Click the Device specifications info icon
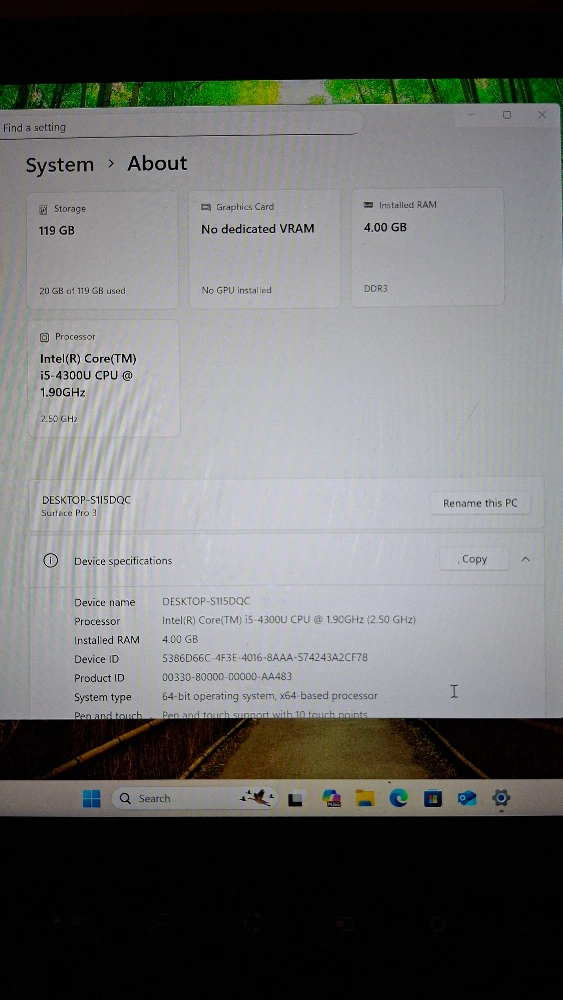Screen dimensions: 563x1000 (50, 561)
